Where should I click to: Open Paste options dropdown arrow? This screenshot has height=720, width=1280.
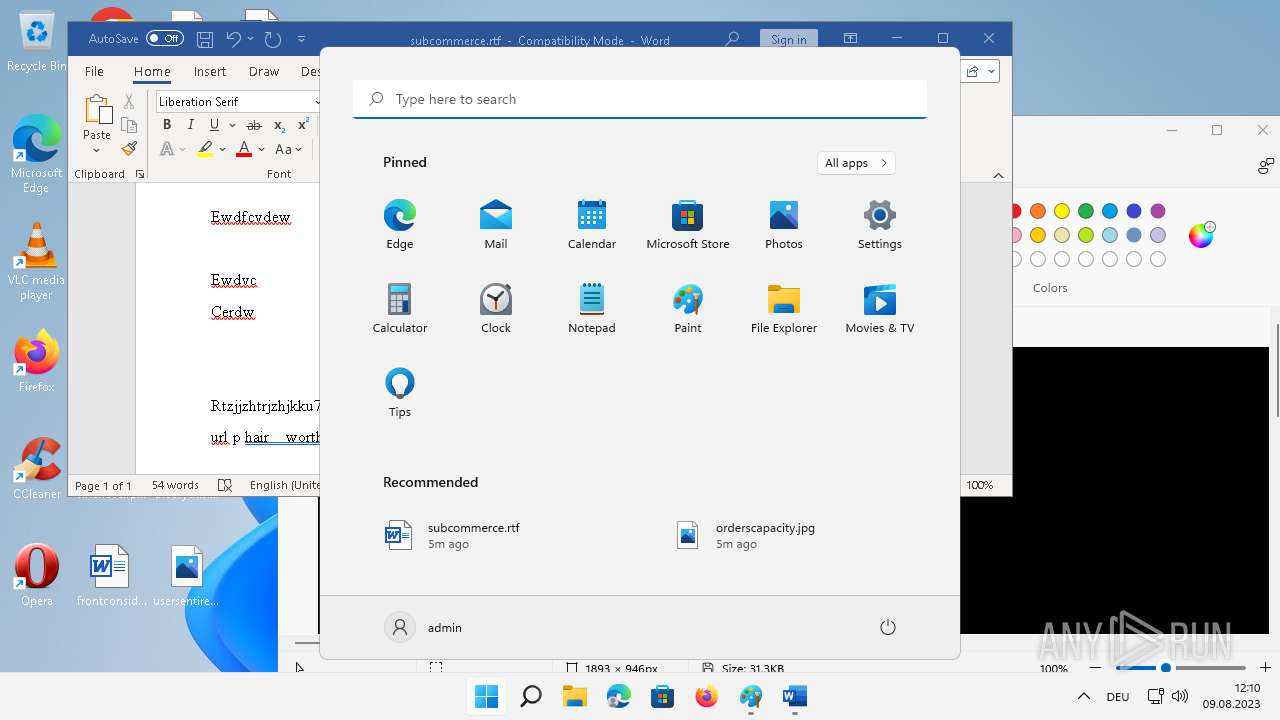click(x=97, y=151)
